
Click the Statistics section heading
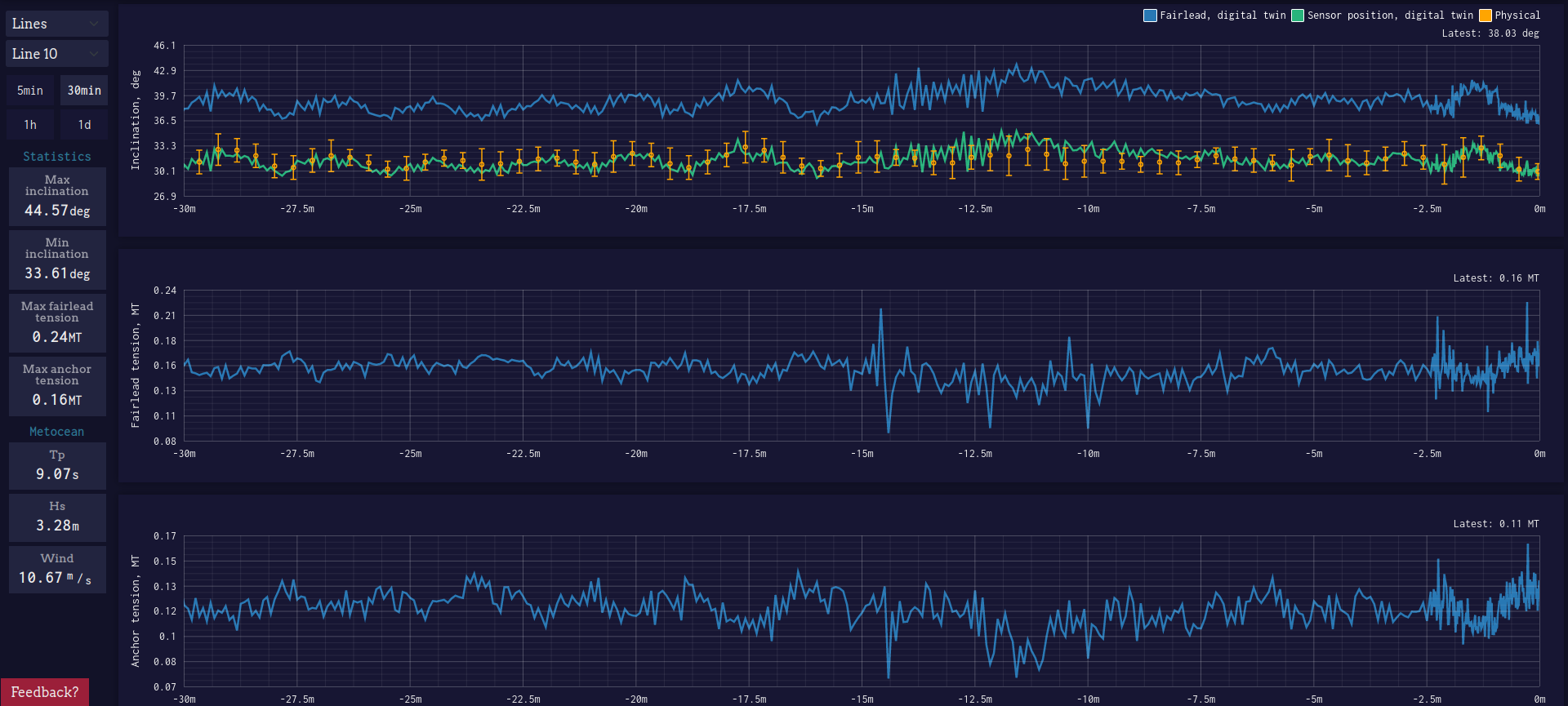[57, 157]
